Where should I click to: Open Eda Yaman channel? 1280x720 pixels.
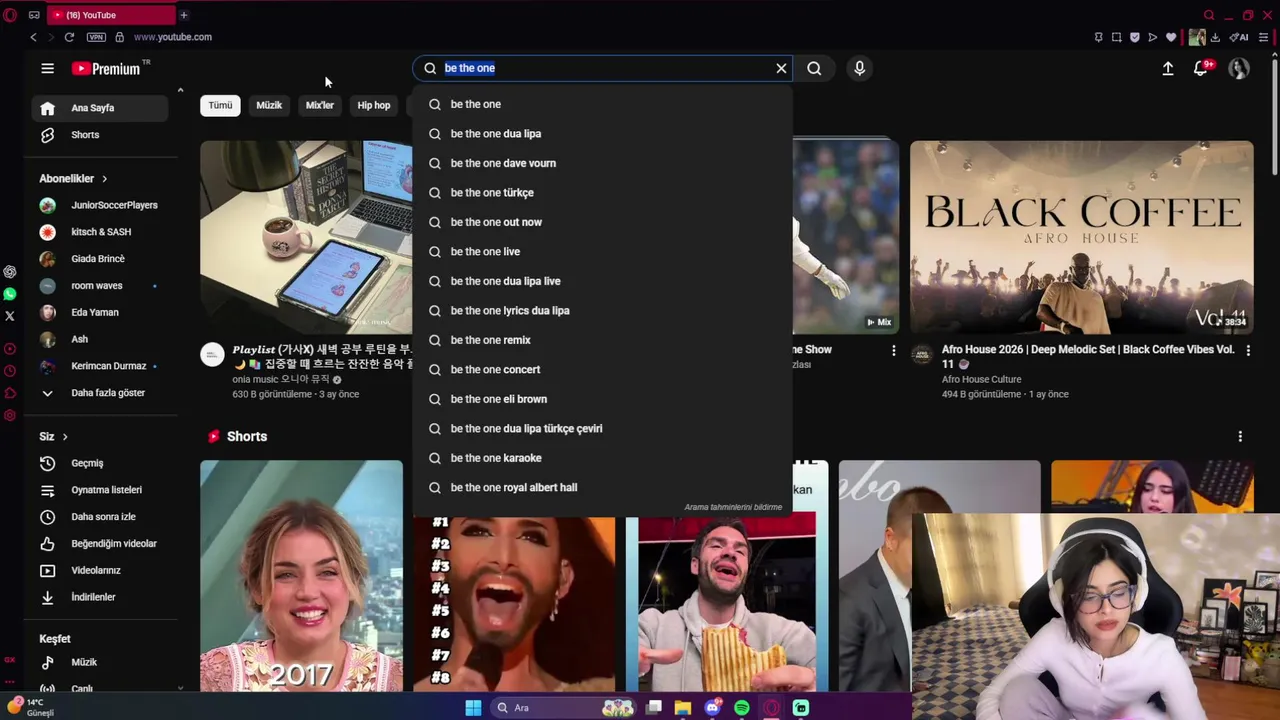[x=99, y=313]
